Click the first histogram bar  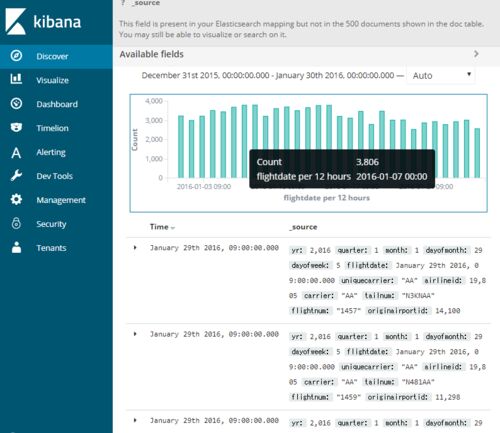(x=181, y=146)
